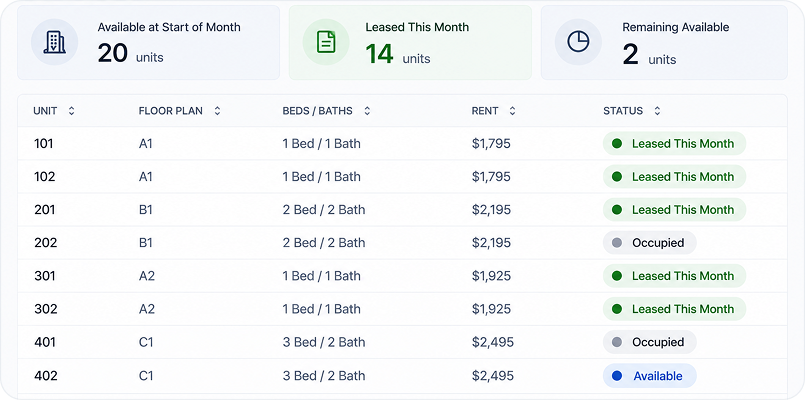Click the Leased This Month badge for unit 201

pos(674,209)
